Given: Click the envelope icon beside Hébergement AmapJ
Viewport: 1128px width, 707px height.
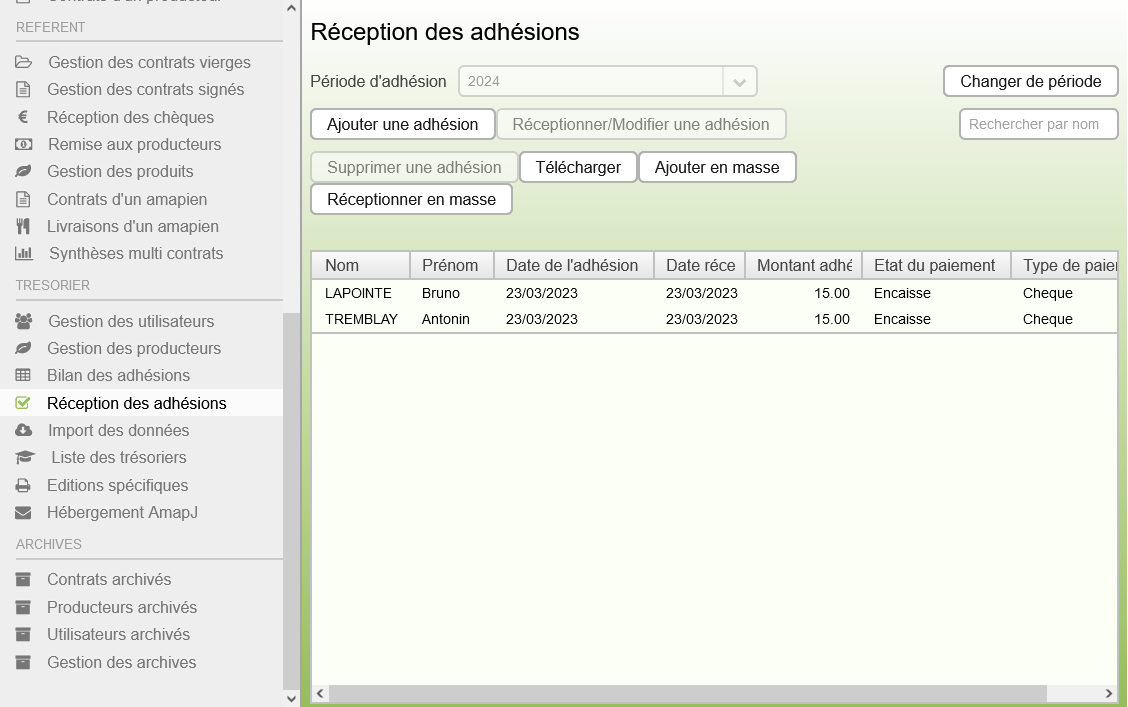Looking at the screenshot, I should (23, 513).
